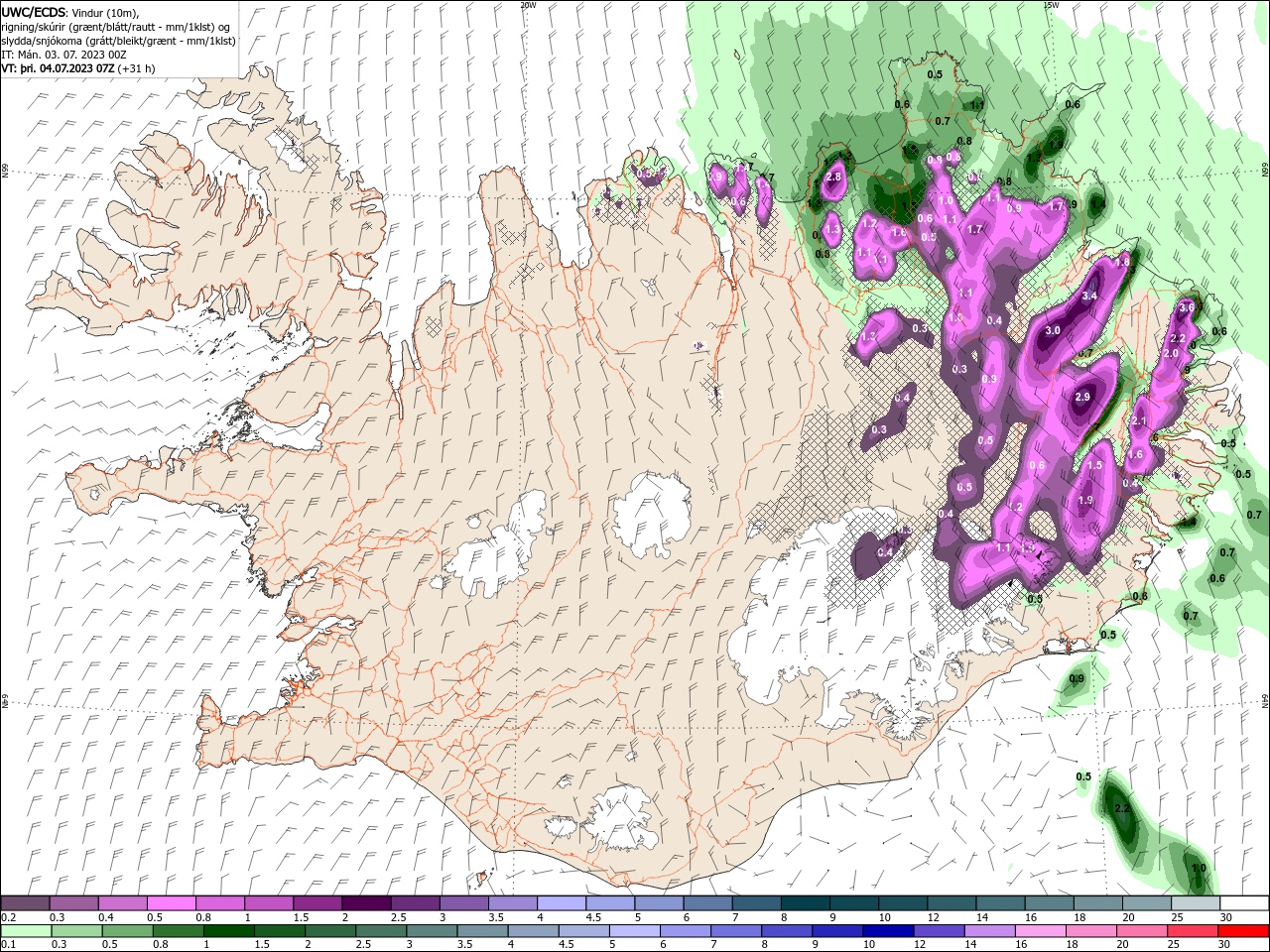The height and width of the screenshot is (952, 1270).
Task: Click the 3.6 value near the east coast
Action: (1187, 307)
